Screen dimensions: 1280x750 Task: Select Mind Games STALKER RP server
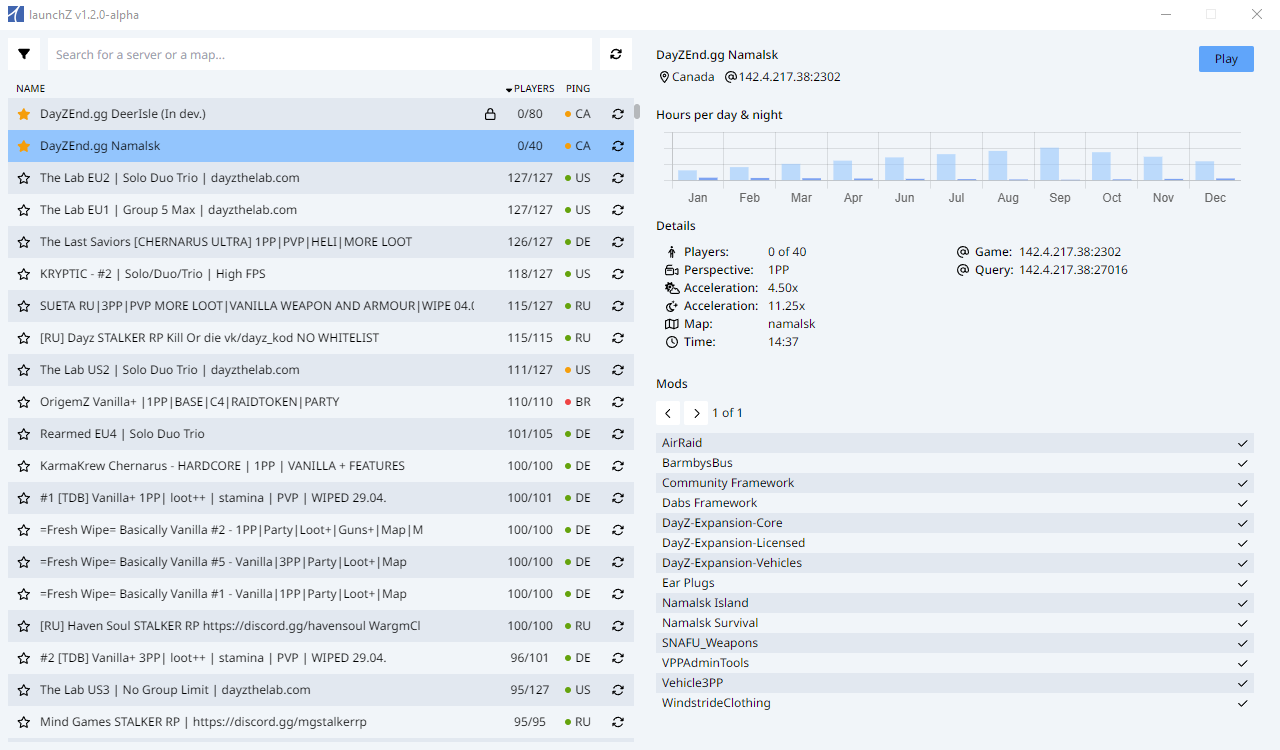pos(320,722)
